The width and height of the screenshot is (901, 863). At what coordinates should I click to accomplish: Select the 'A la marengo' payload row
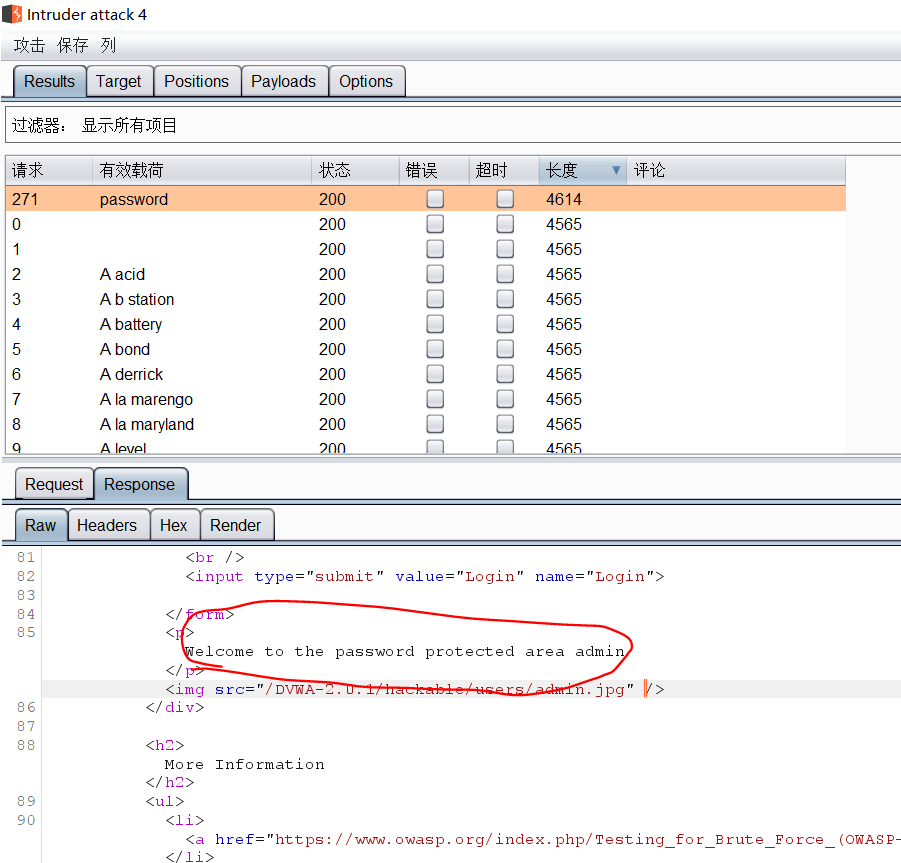425,399
